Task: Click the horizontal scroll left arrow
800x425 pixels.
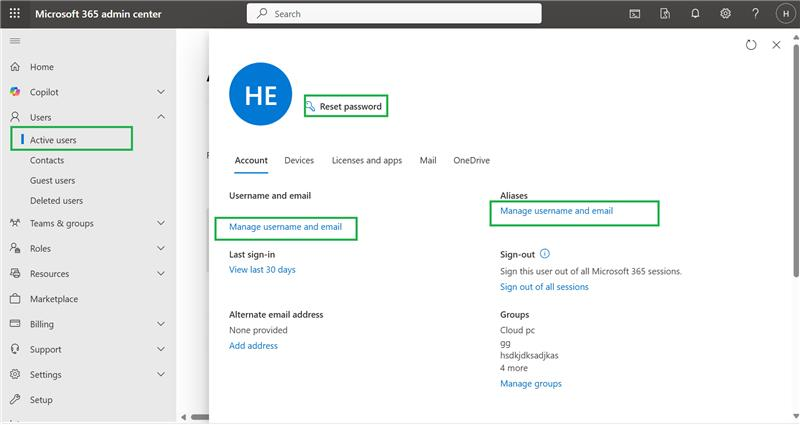Action: 184,417
